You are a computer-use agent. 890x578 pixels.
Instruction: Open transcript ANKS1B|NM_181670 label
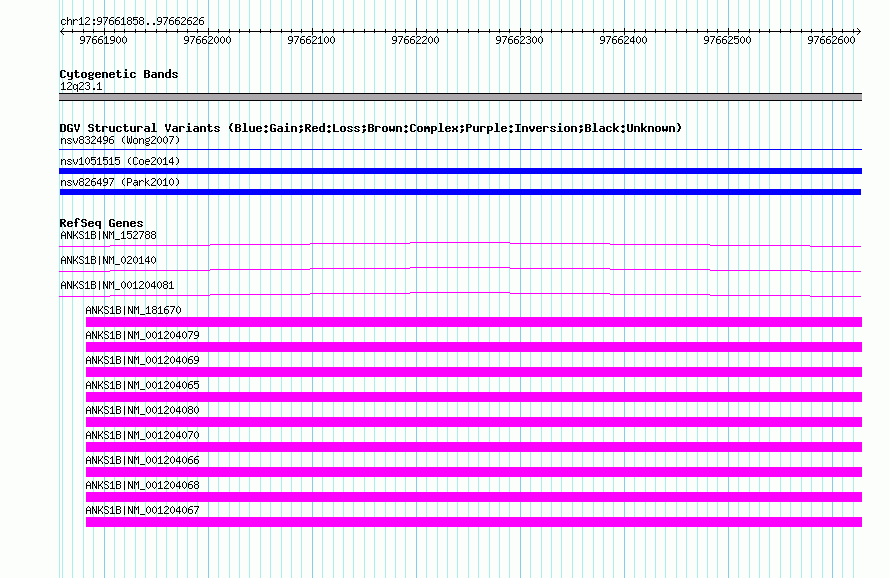tap(133, 310)
